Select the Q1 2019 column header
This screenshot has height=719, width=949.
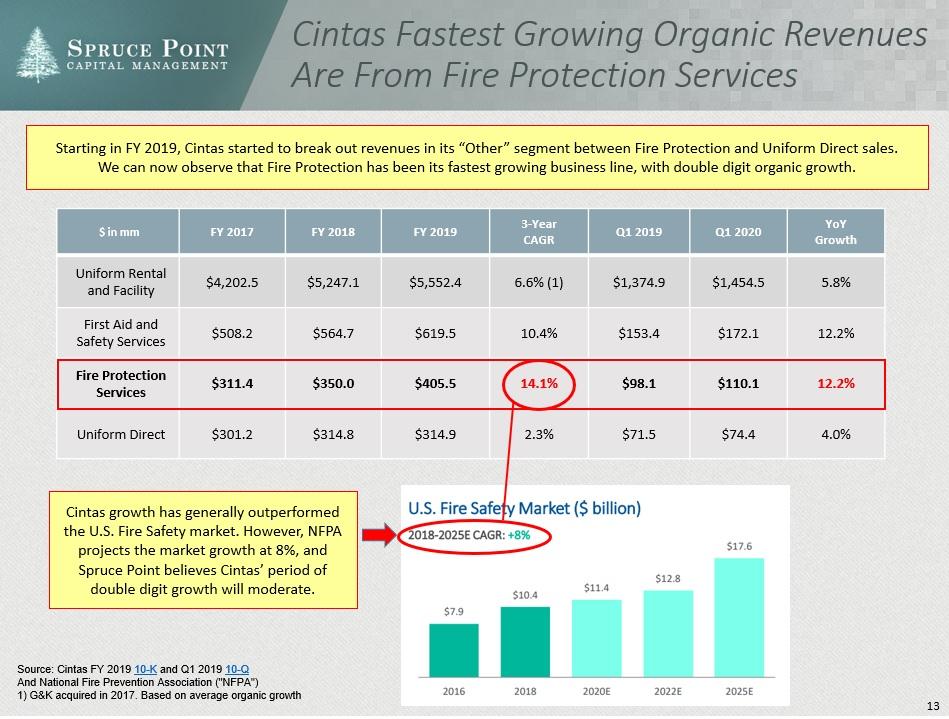pos(639,232)
